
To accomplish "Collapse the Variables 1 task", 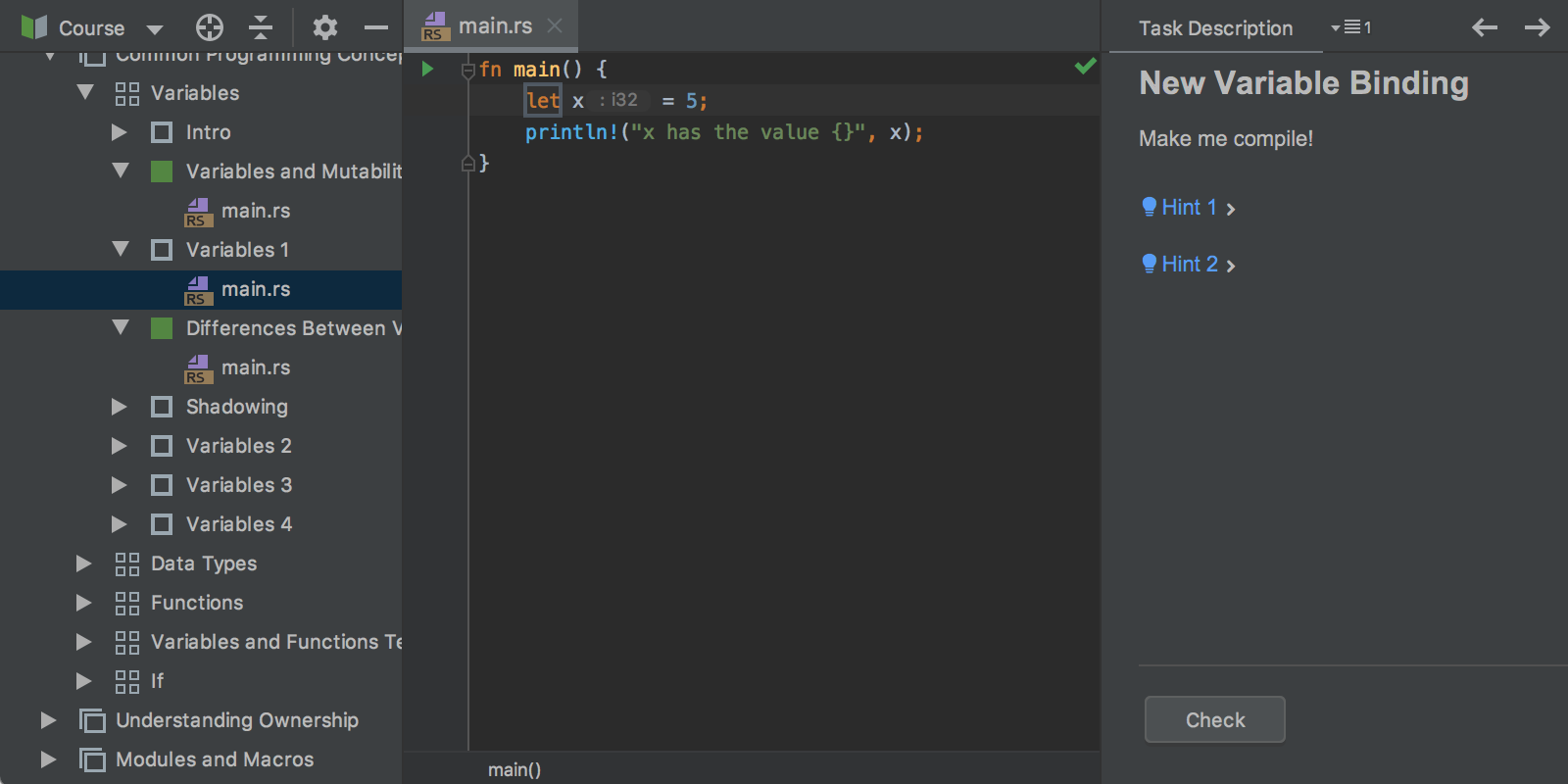I will point(121,249).
